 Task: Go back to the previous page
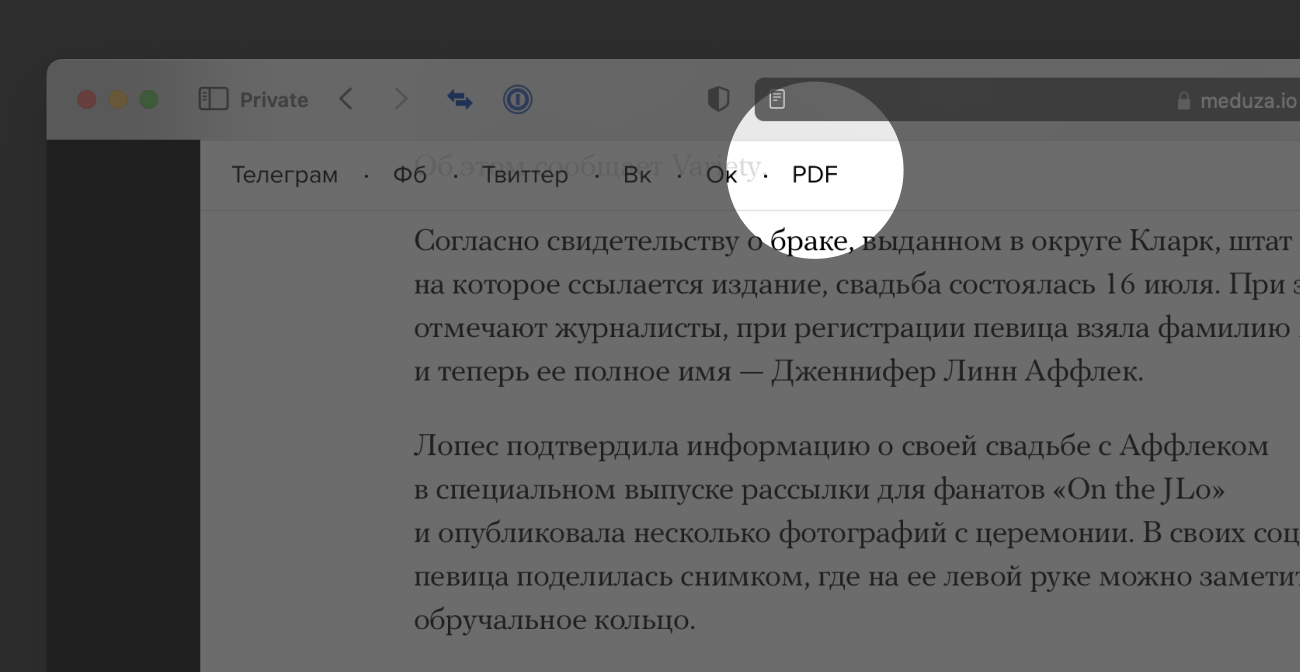[346, 99]
